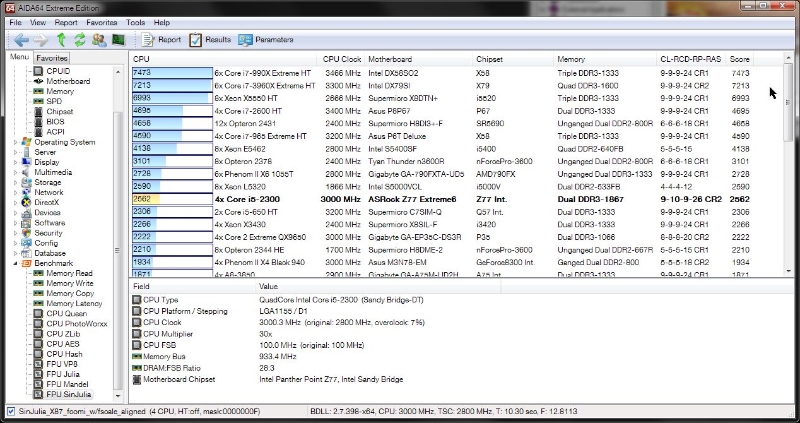This screenshot has width=800, height=423.
Task: Expand the Operating System node
Action: click(x=15, y=142)
